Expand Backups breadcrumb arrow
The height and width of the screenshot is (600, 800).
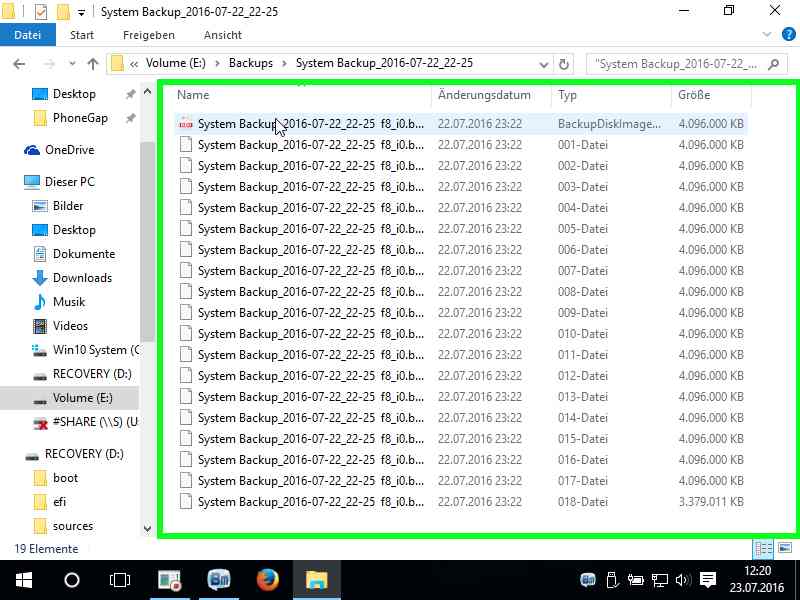[x=284, y=64]
